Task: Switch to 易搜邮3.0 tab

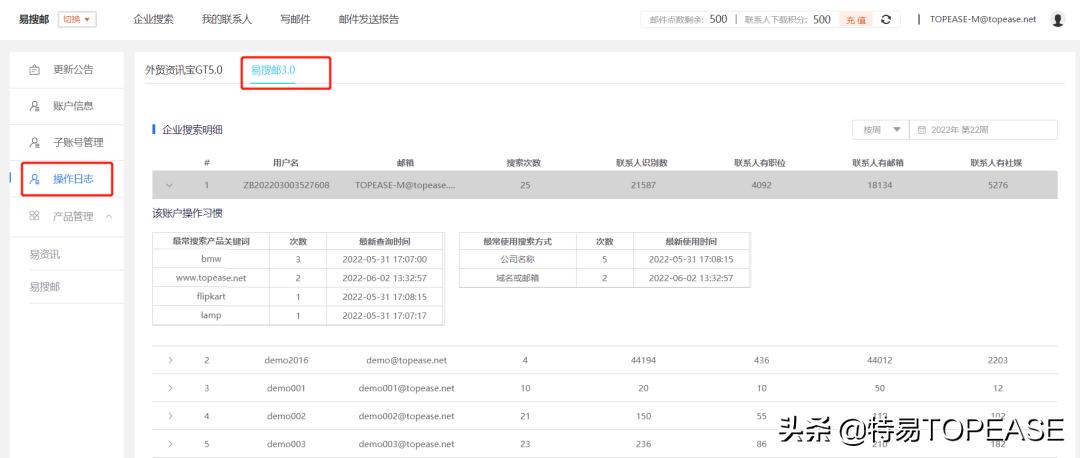Action: (x=273, y=70)
